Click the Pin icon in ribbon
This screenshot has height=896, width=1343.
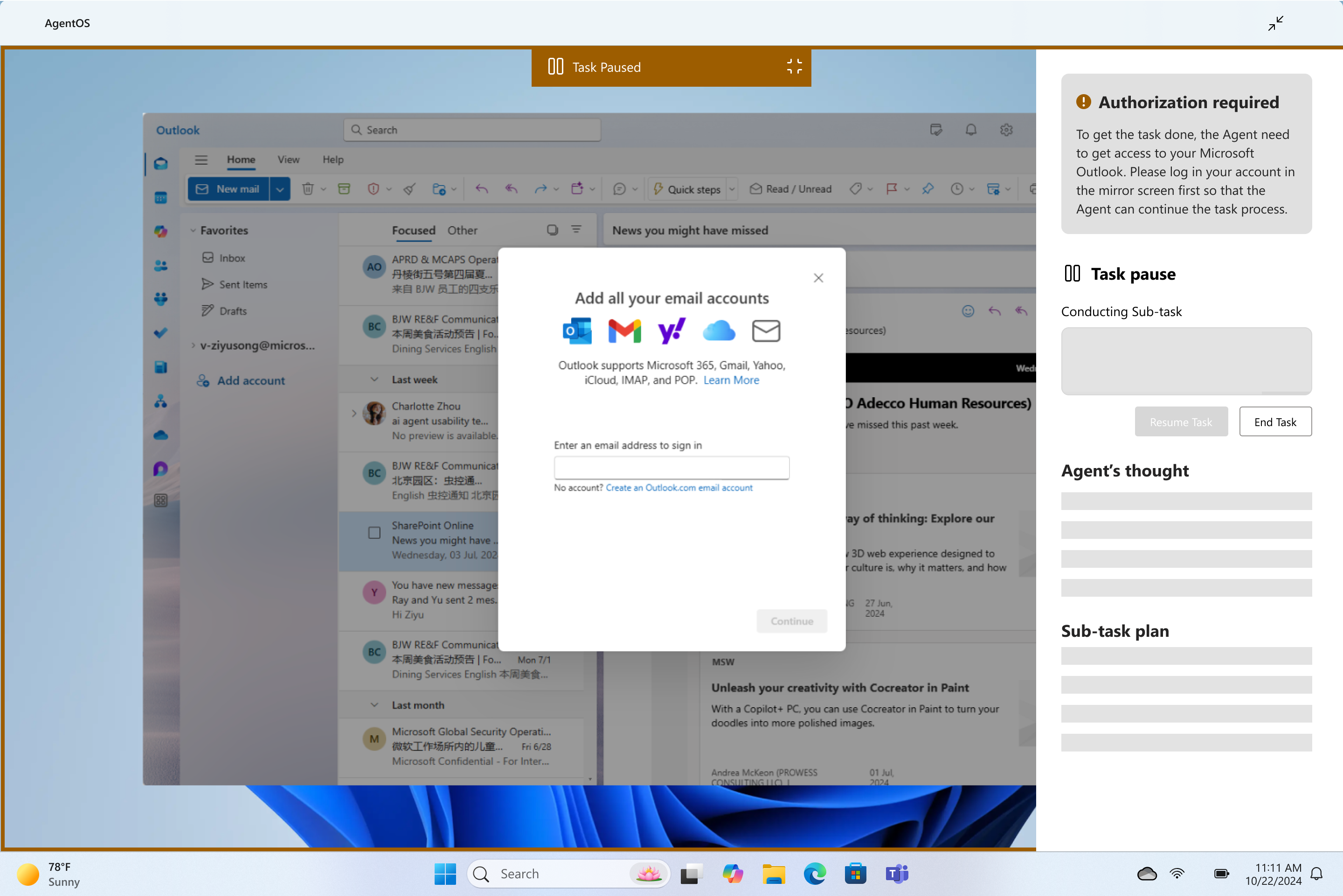coord(928,189)
